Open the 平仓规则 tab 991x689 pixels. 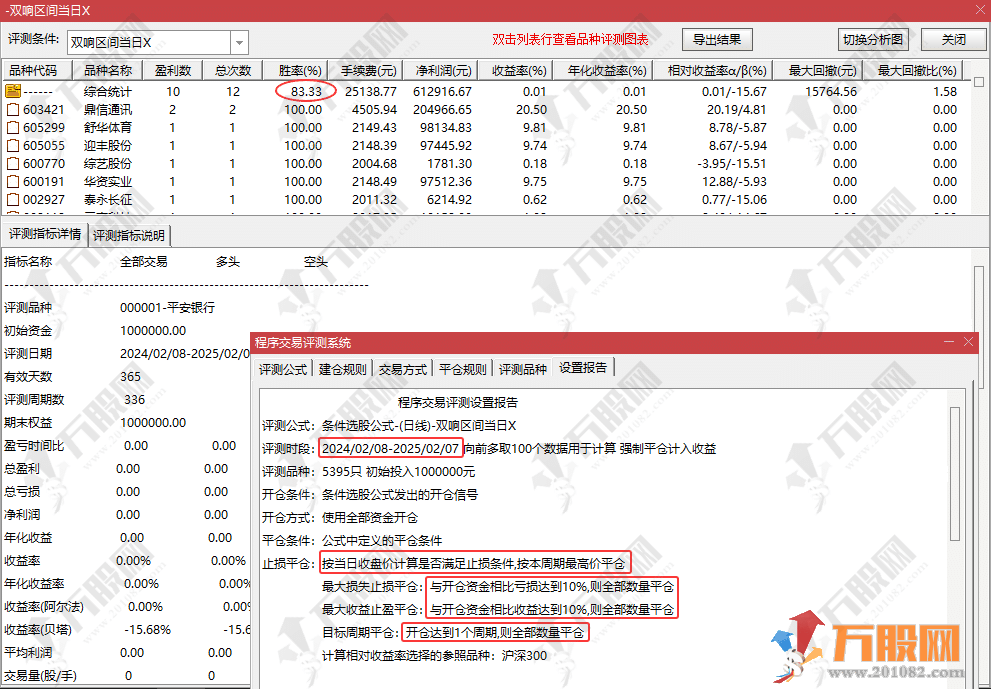pyautogui.click(x=463, y=369)
